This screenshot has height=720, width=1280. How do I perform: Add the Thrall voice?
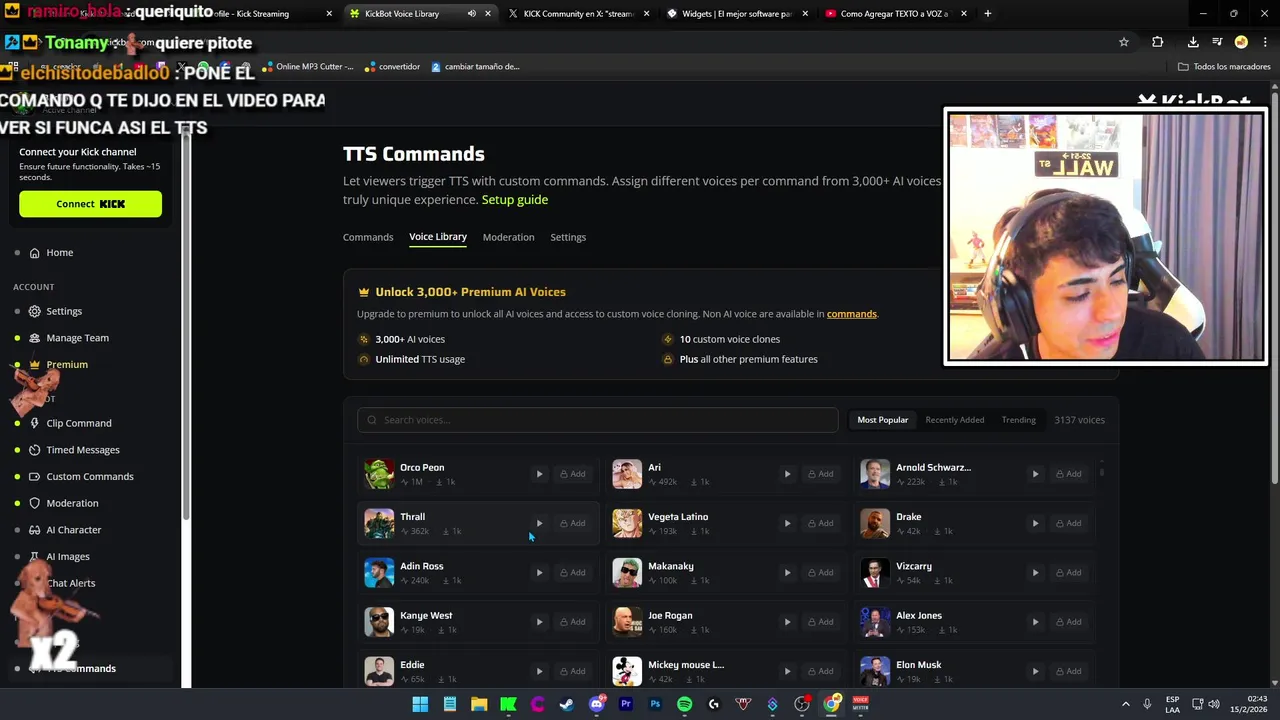(x=573, y=523)
